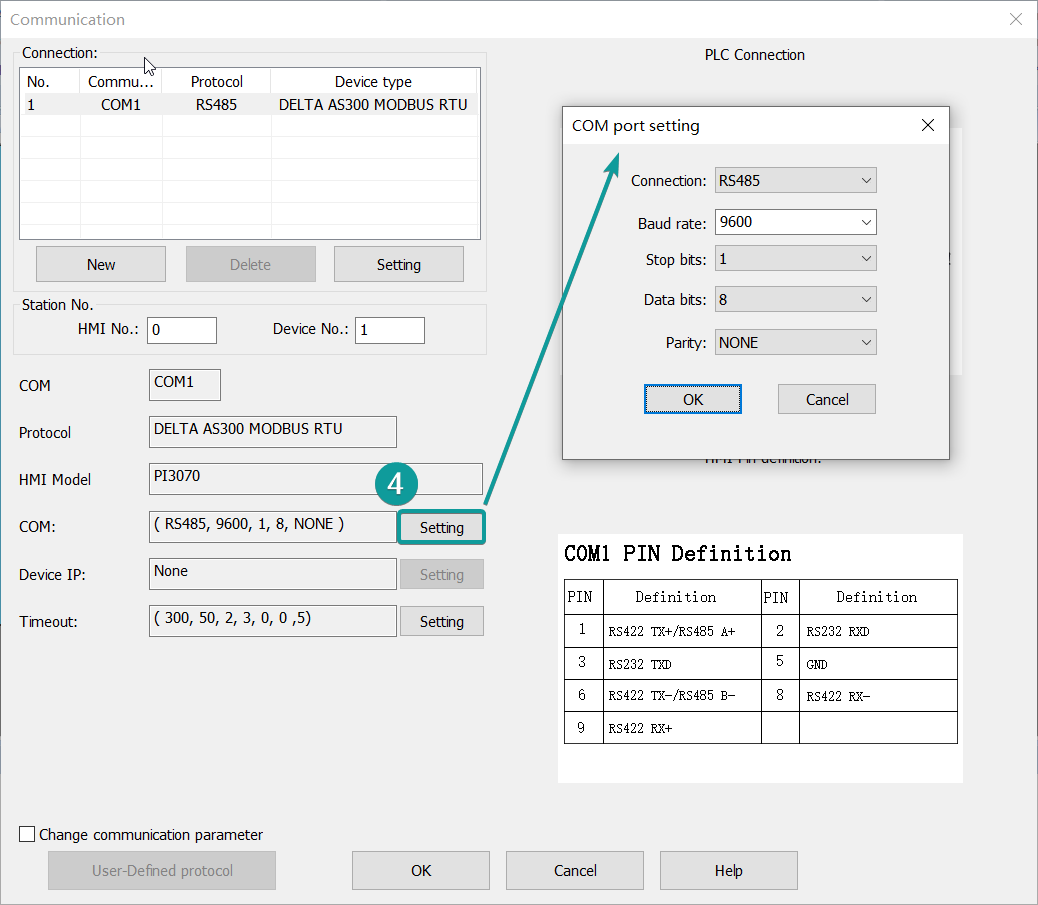Enable Change communication parameter checkbox

pos(28,834)
